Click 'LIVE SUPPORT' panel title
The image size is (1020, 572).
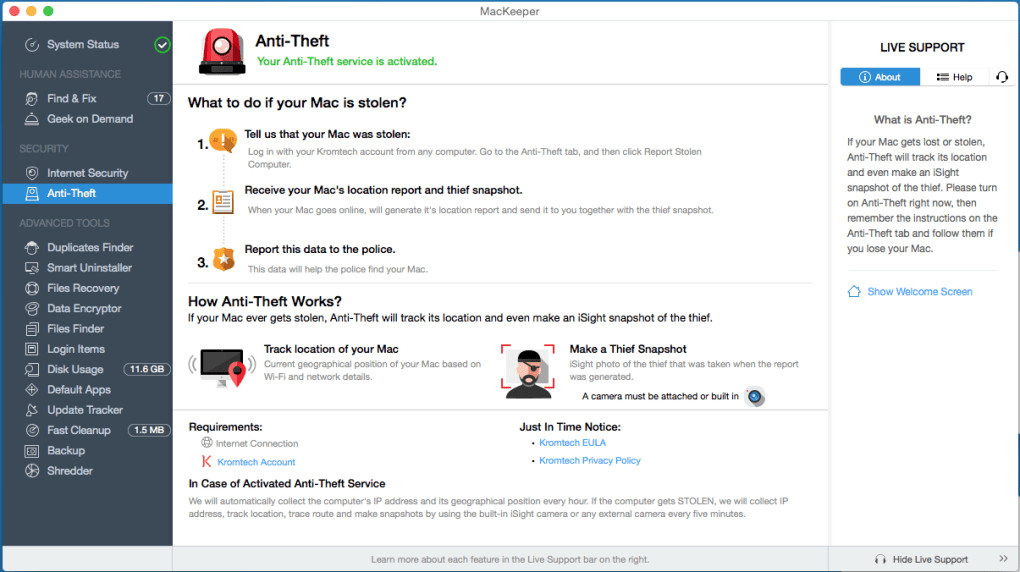point(922,48)
